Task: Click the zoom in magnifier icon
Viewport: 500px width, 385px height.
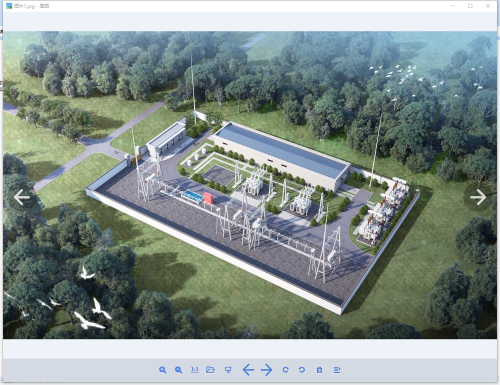Action: tap(162, 370)
